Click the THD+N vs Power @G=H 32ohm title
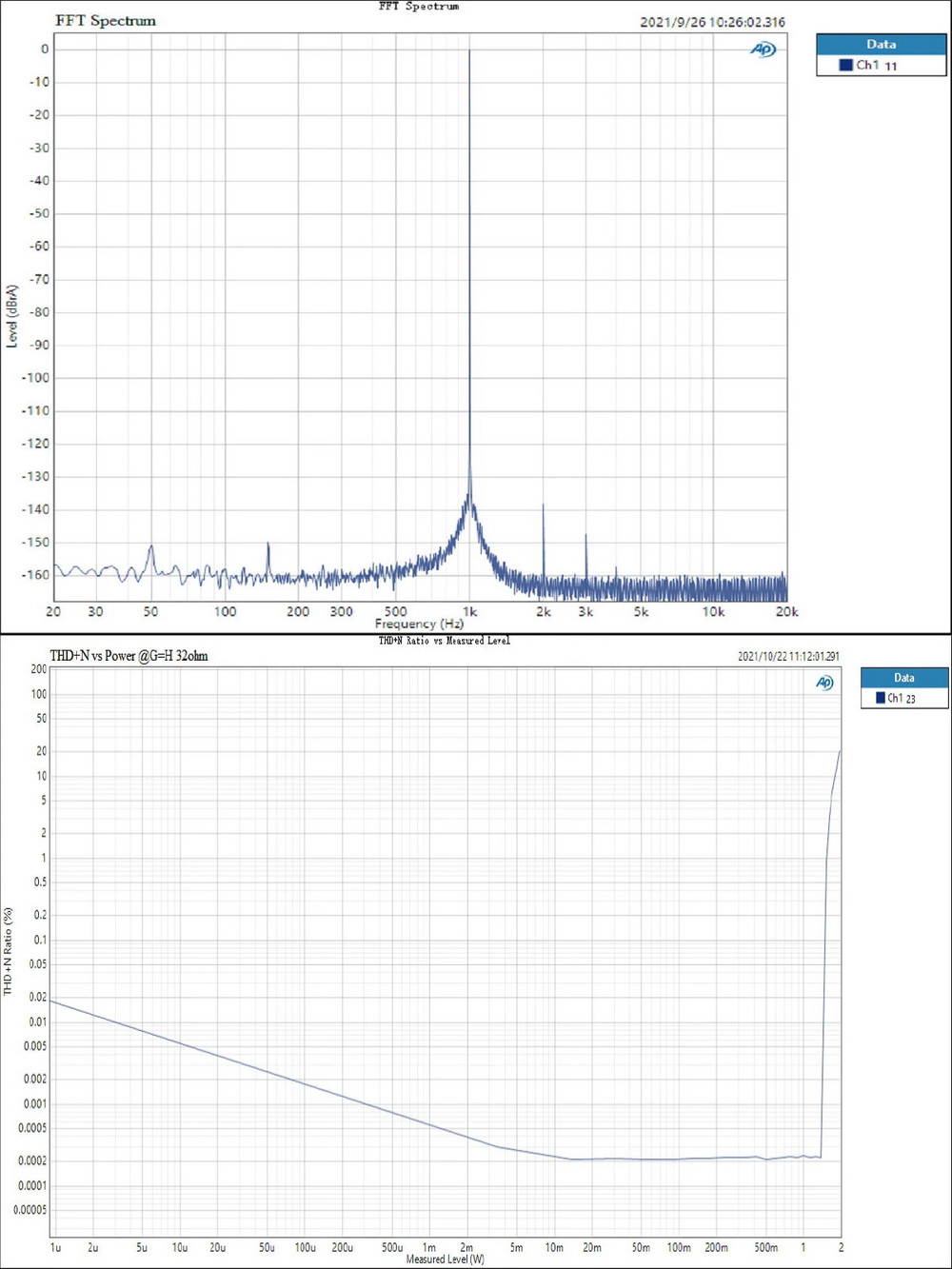 tap(129, 656)
